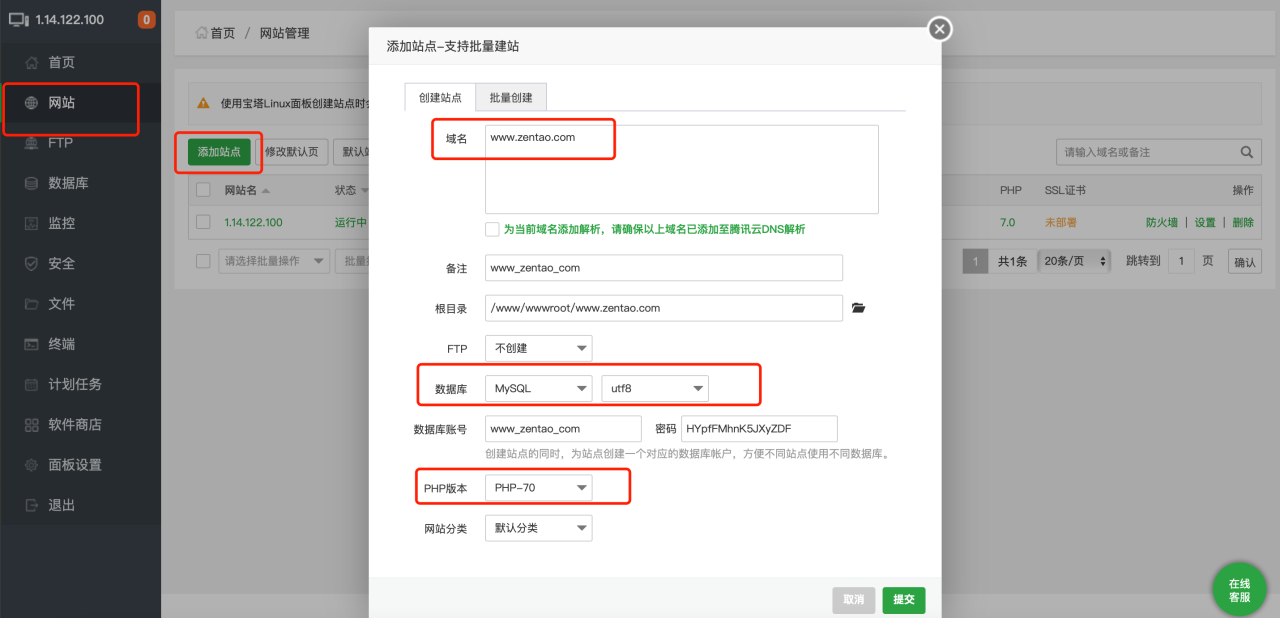Click the database icon in sidebar

(x=31, y=183)
